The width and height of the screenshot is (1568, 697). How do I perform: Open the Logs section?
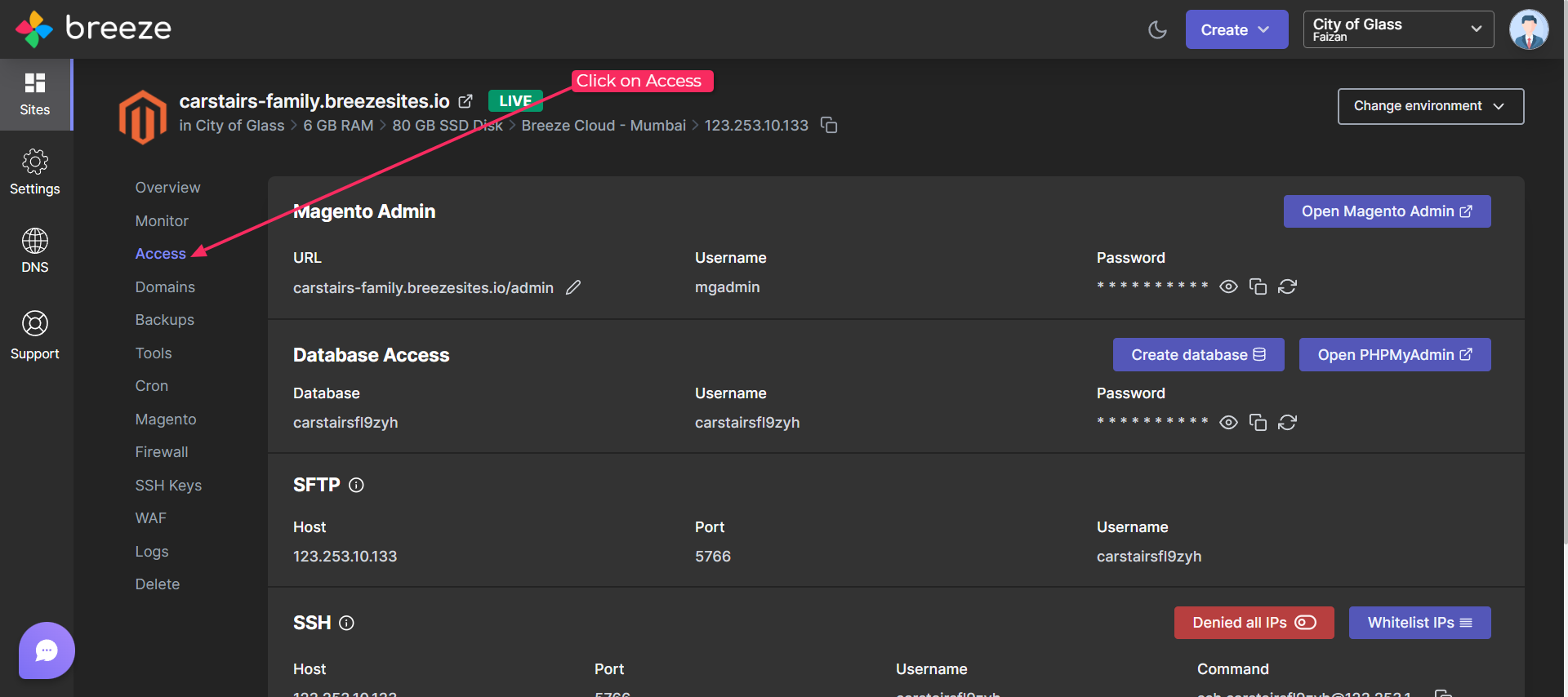click(152, 552)
